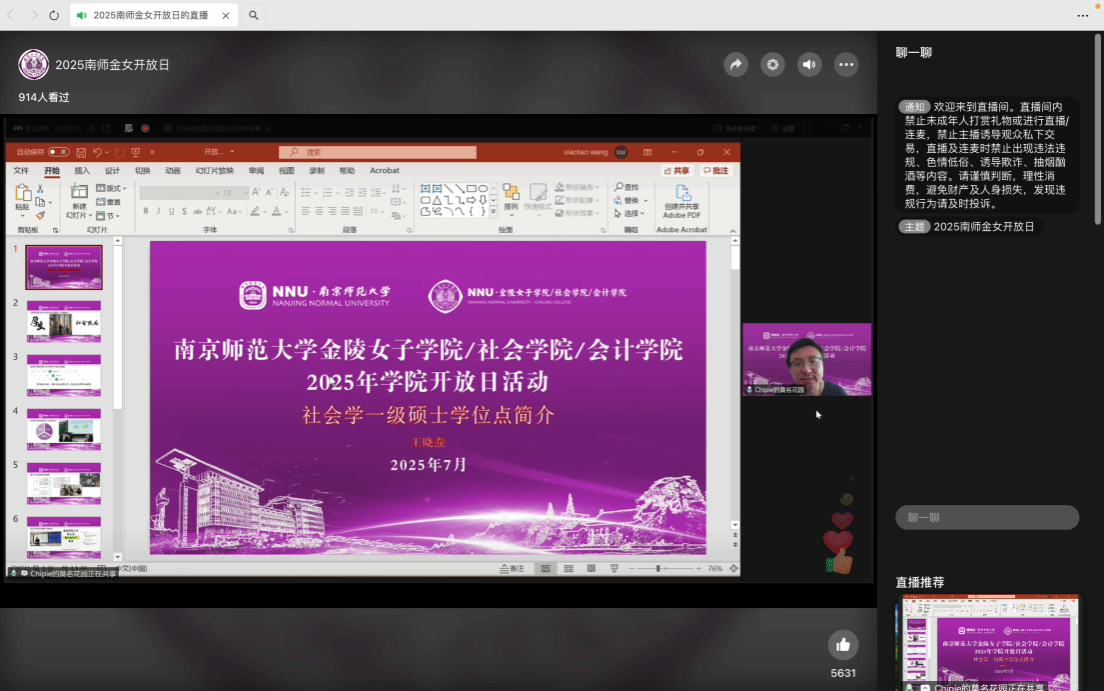Toggle bold formatting in the PowerPoint ribbon
The image size is (1104, 691).
[x=146, y=211]
